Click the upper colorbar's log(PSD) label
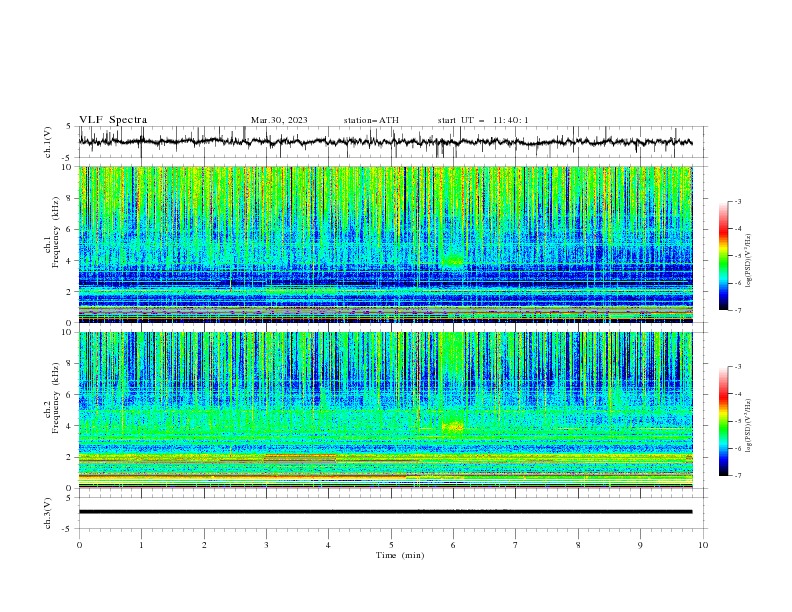The width and height of the screenshot is (792, 612). tap(749, 261)
